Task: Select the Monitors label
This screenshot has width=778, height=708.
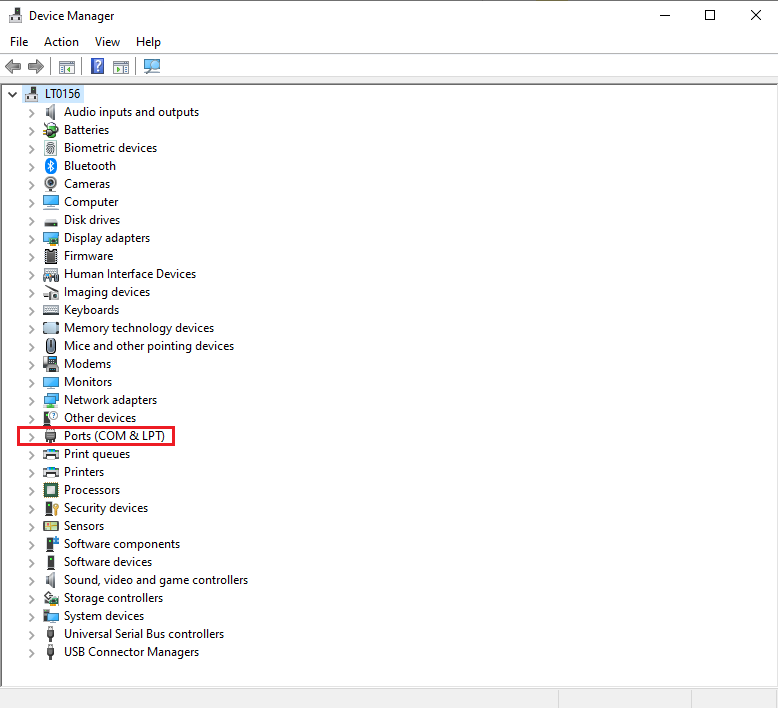Action: [88, 382]
